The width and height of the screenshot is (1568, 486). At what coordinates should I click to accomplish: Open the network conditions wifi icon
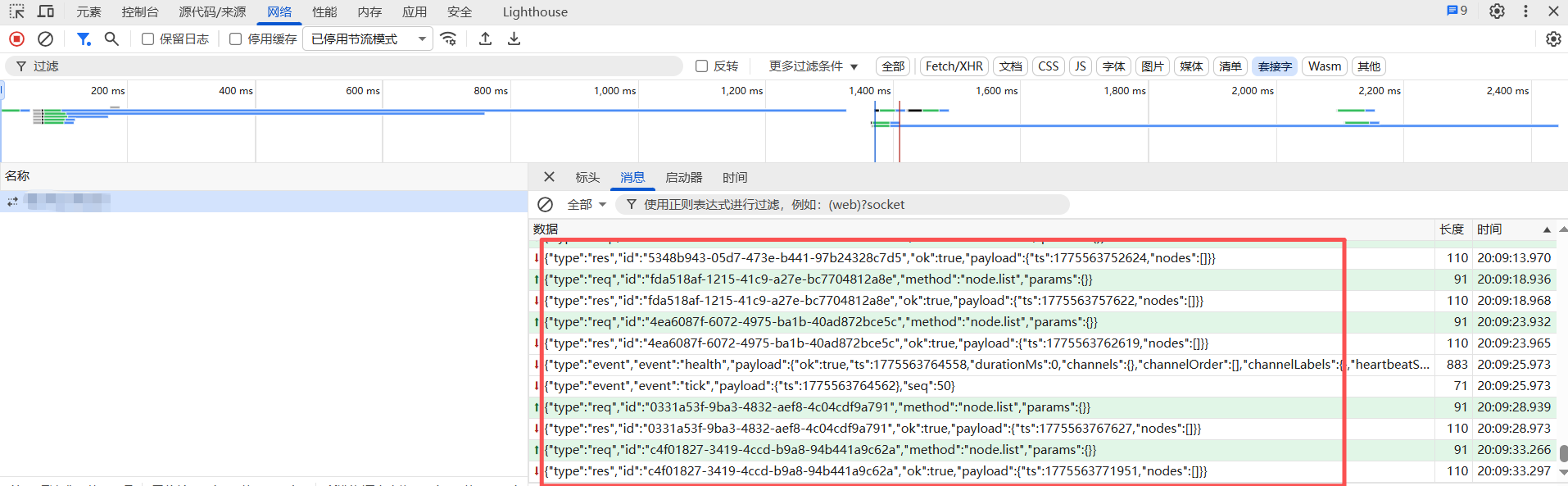(x=448, y=39)
